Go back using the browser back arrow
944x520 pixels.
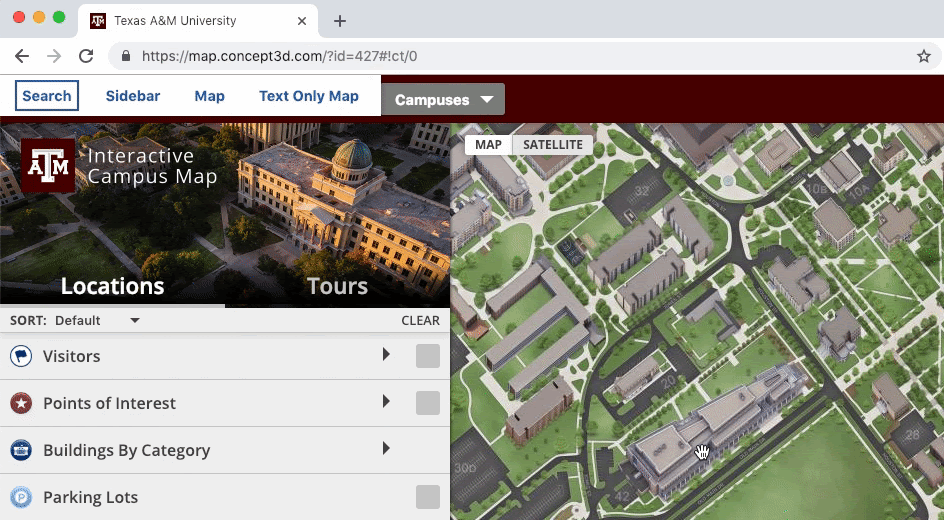click(x=22, y=56)
